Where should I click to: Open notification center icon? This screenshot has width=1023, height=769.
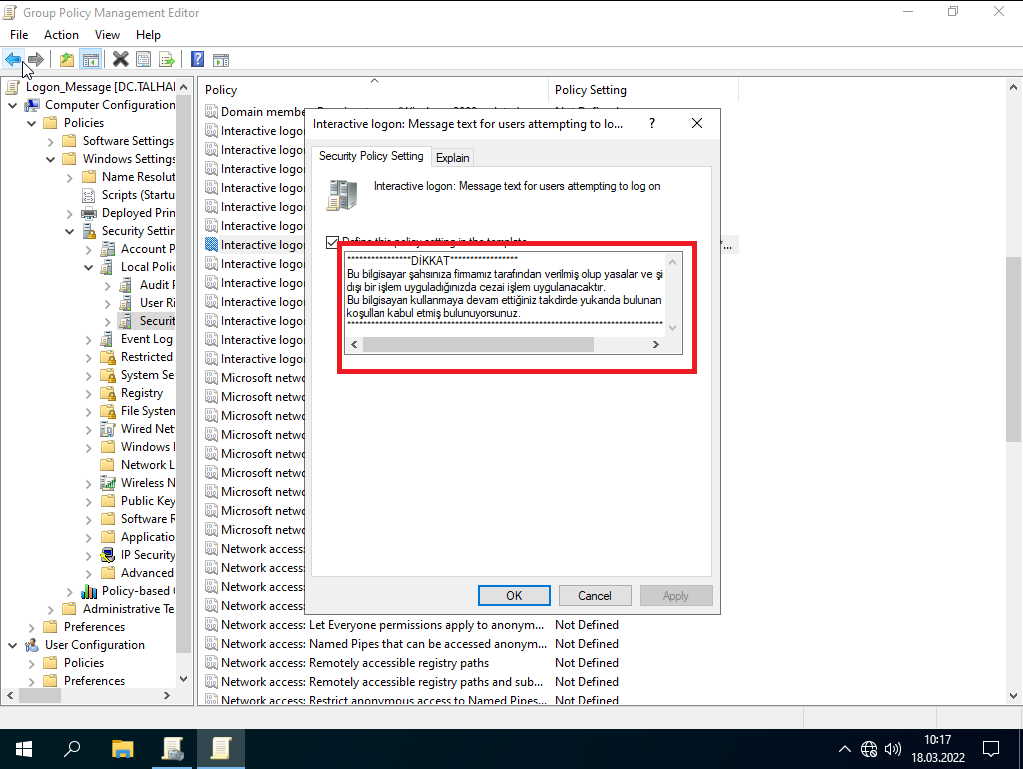click(x=991, y=749)
